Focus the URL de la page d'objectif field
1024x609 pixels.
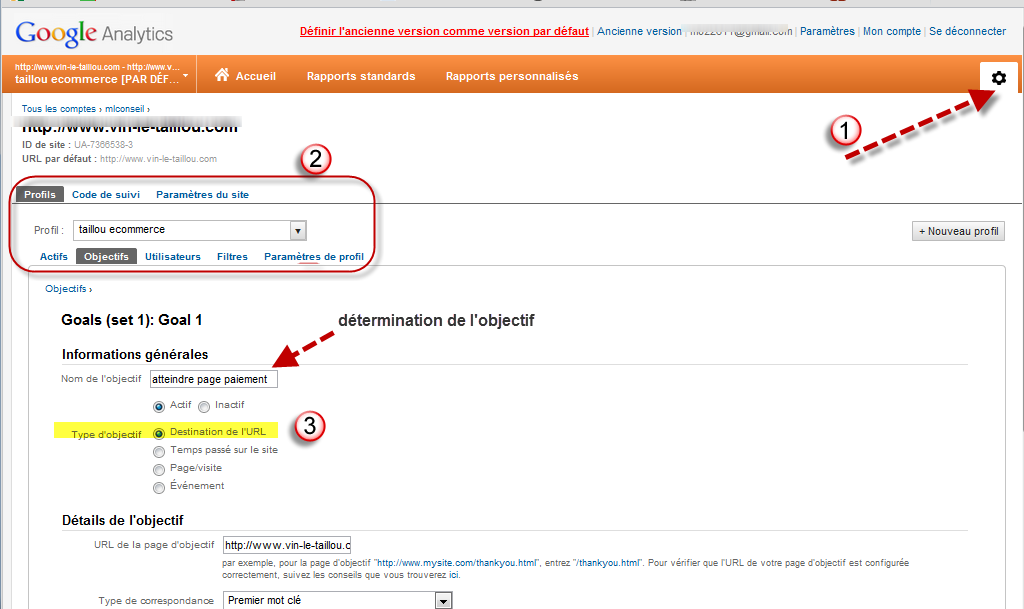tap(287, 545)
